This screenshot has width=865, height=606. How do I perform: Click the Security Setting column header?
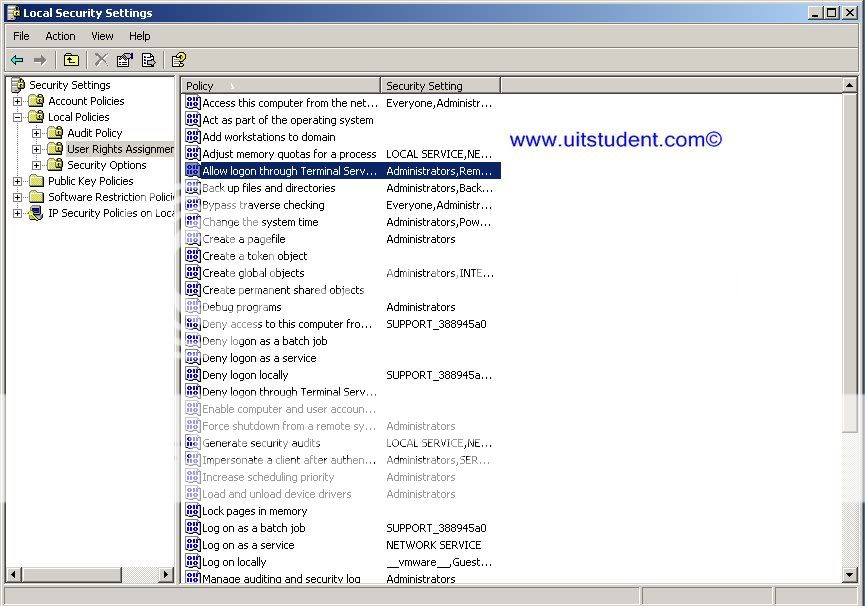(440, 86)
